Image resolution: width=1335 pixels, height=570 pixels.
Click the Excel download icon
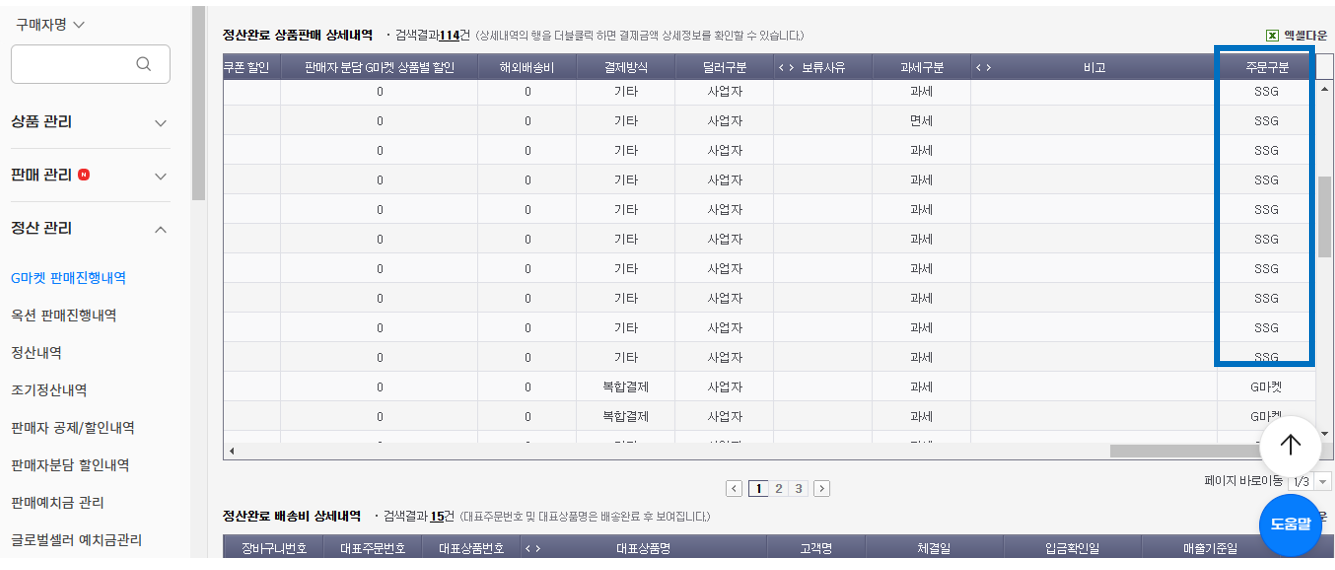click(x=1272, y=35)
